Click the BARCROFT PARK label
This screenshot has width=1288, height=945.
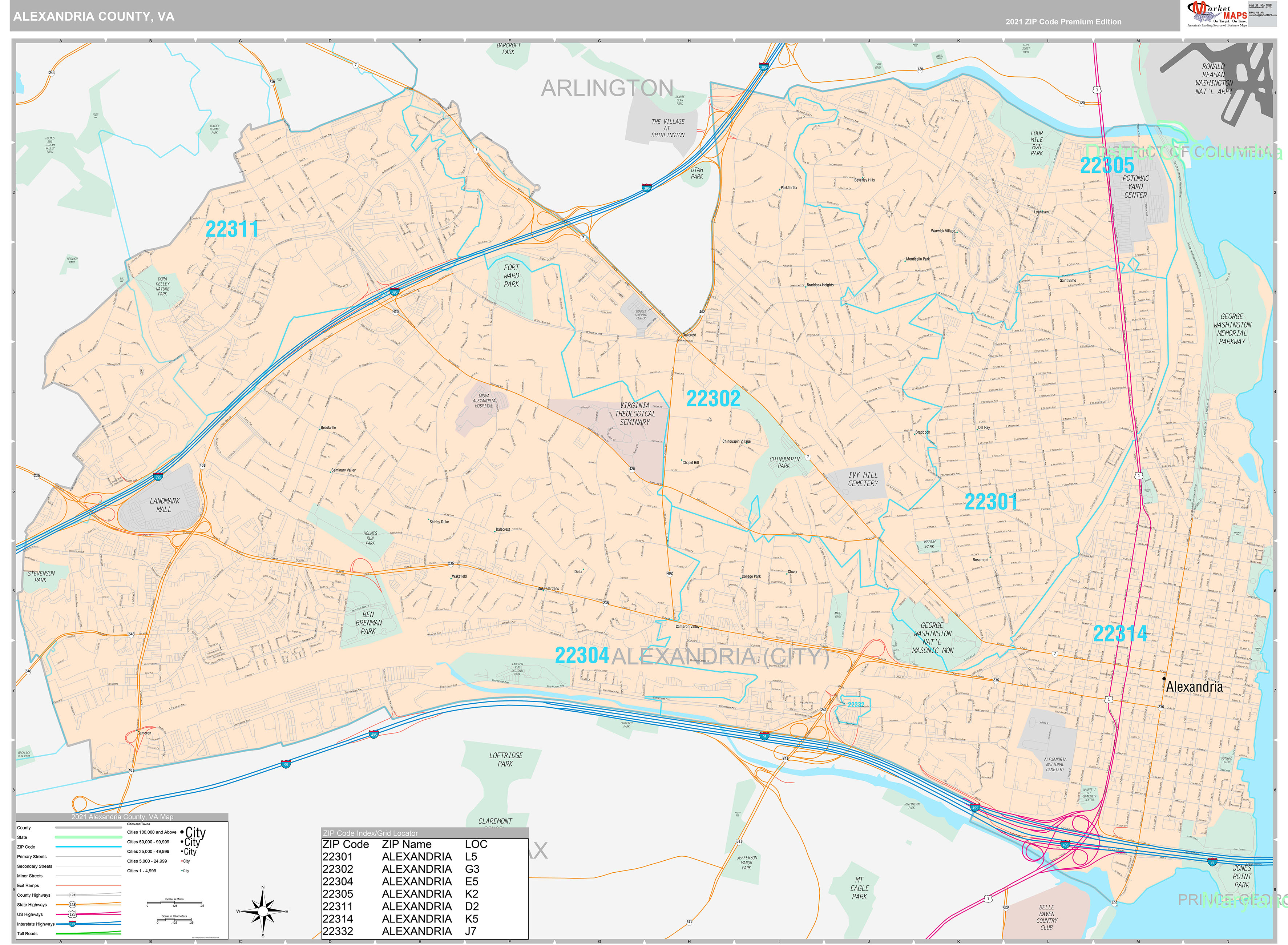pyautogui.click(x=508, y=49)
